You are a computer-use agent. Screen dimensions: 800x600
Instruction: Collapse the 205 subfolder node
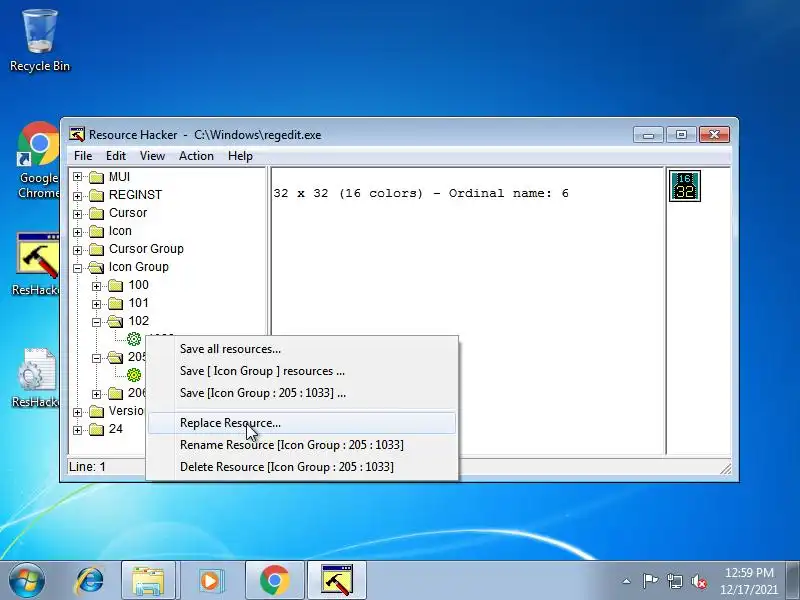96,358
